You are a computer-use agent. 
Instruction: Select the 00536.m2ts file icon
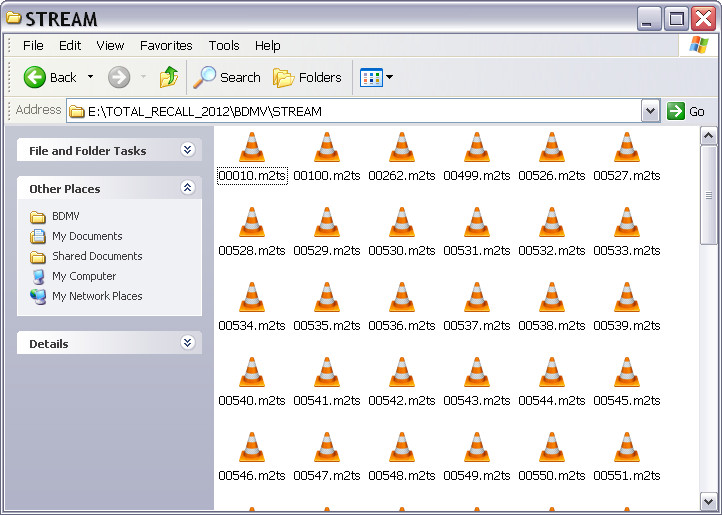pos(402,298)
